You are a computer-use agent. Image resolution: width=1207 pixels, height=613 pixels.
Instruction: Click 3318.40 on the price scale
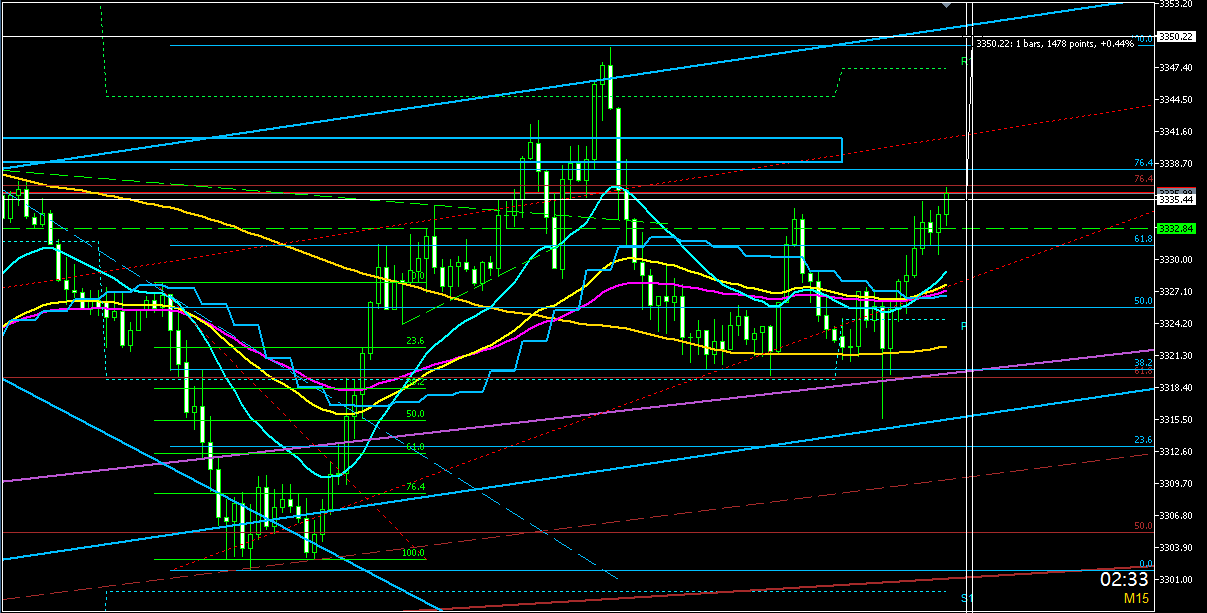pyautogui.click(x=1175, y=388)
